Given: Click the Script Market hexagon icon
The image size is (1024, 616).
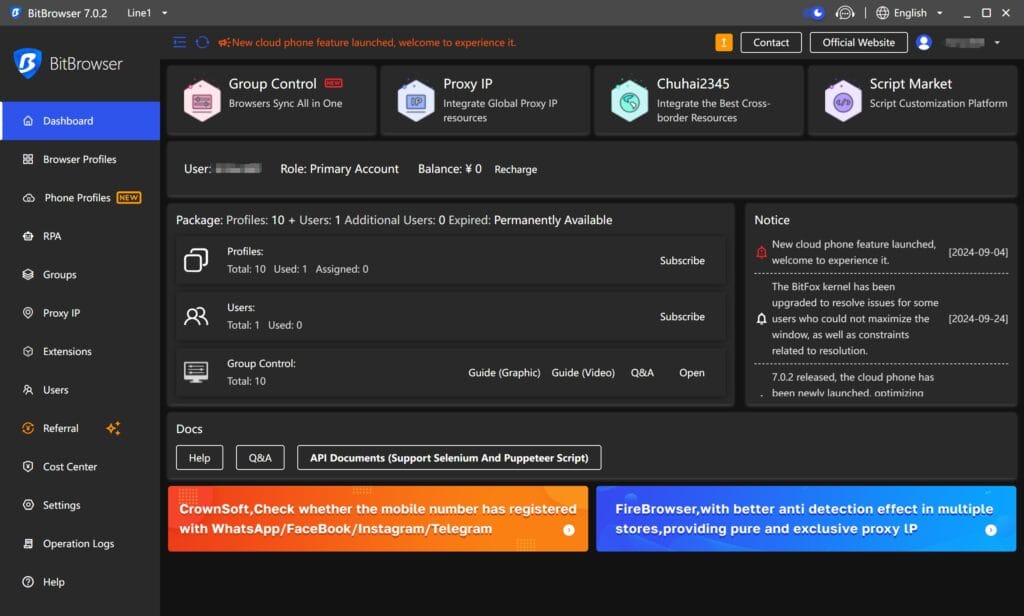Looking at the screenshot, I should click(x=843, y=101).
